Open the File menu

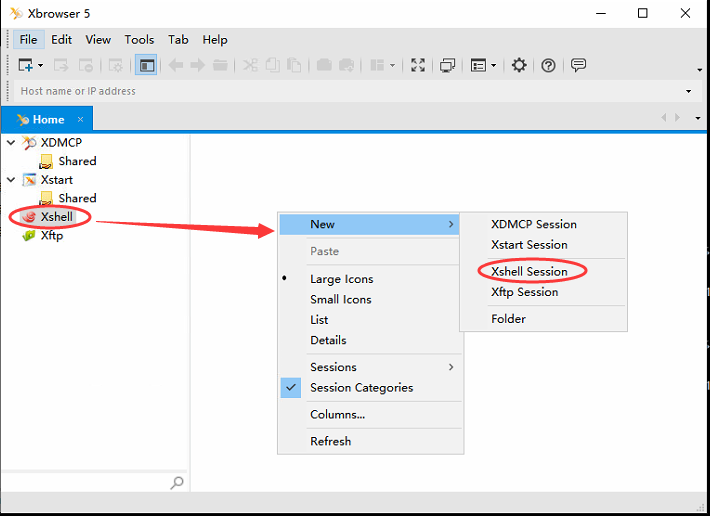[28, 40]
